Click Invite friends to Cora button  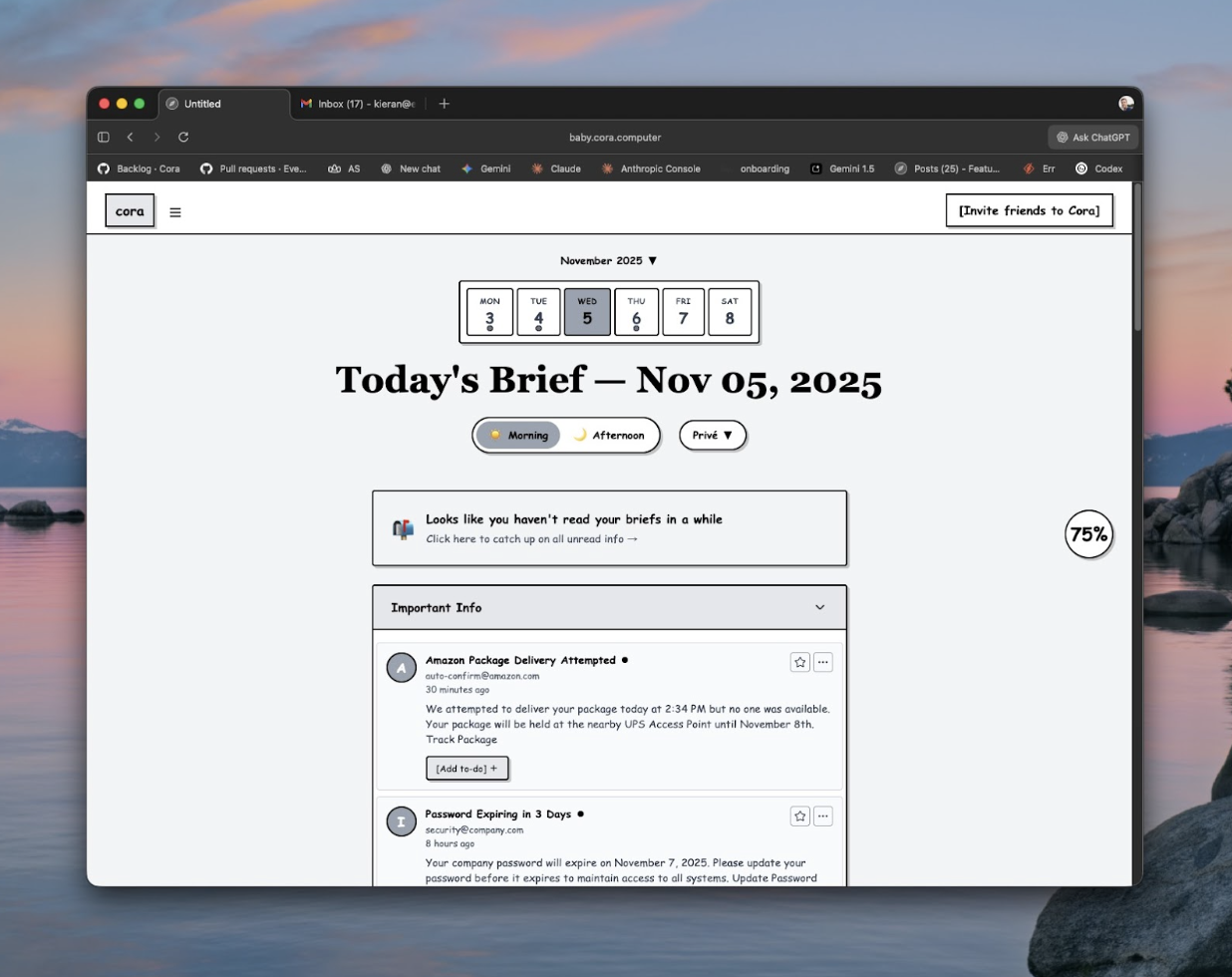point(1029,211)
